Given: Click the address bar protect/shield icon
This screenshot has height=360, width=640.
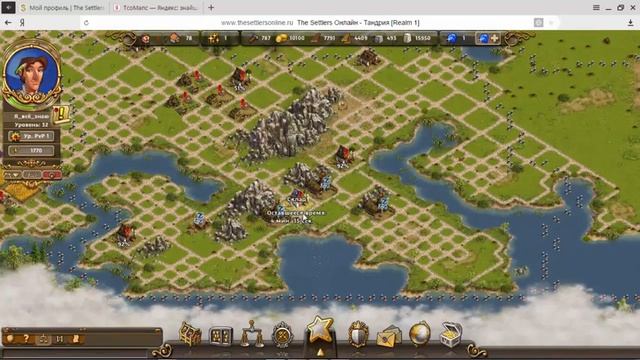Looking at the screenshot, I should coord(539,23).
